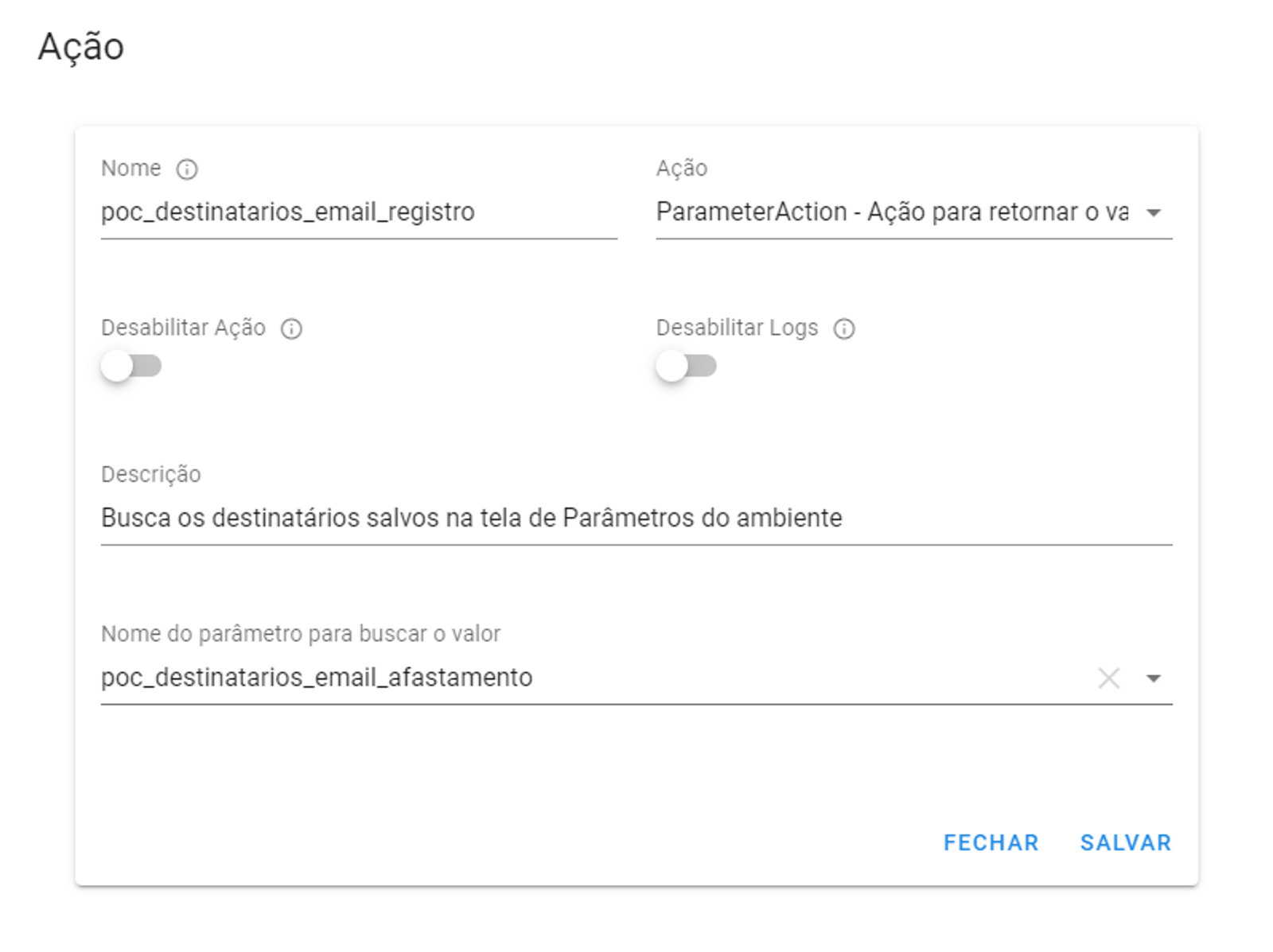Clear the selected parameter with the X icon
The height and width of the screenshot is (952, 1273).
[x=1108, y=678]
